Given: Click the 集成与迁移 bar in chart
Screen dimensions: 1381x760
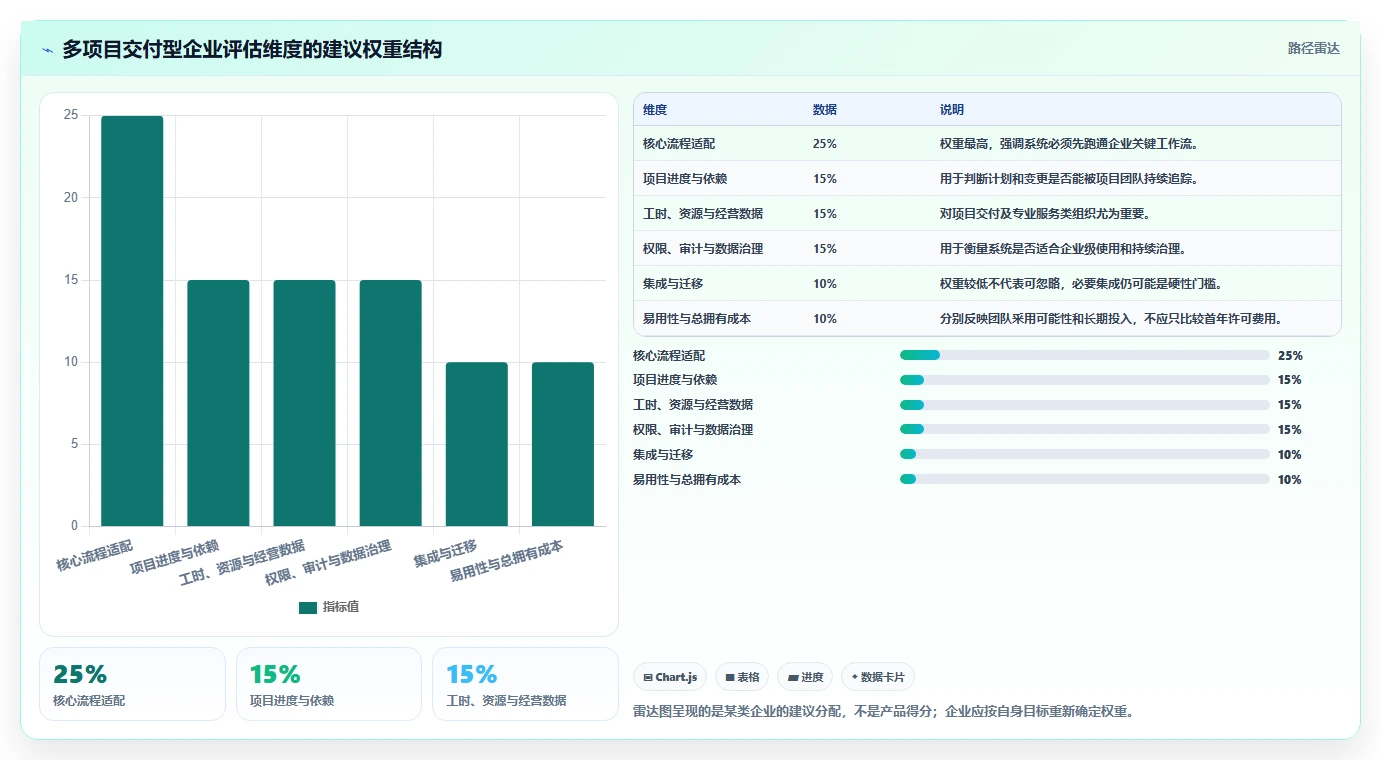Looking at the screenshot, I should tap(476, 444).
